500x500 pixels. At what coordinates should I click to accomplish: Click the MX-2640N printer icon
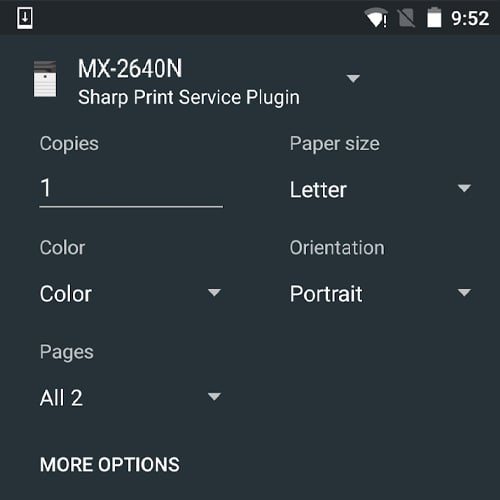tap(45, 79)
